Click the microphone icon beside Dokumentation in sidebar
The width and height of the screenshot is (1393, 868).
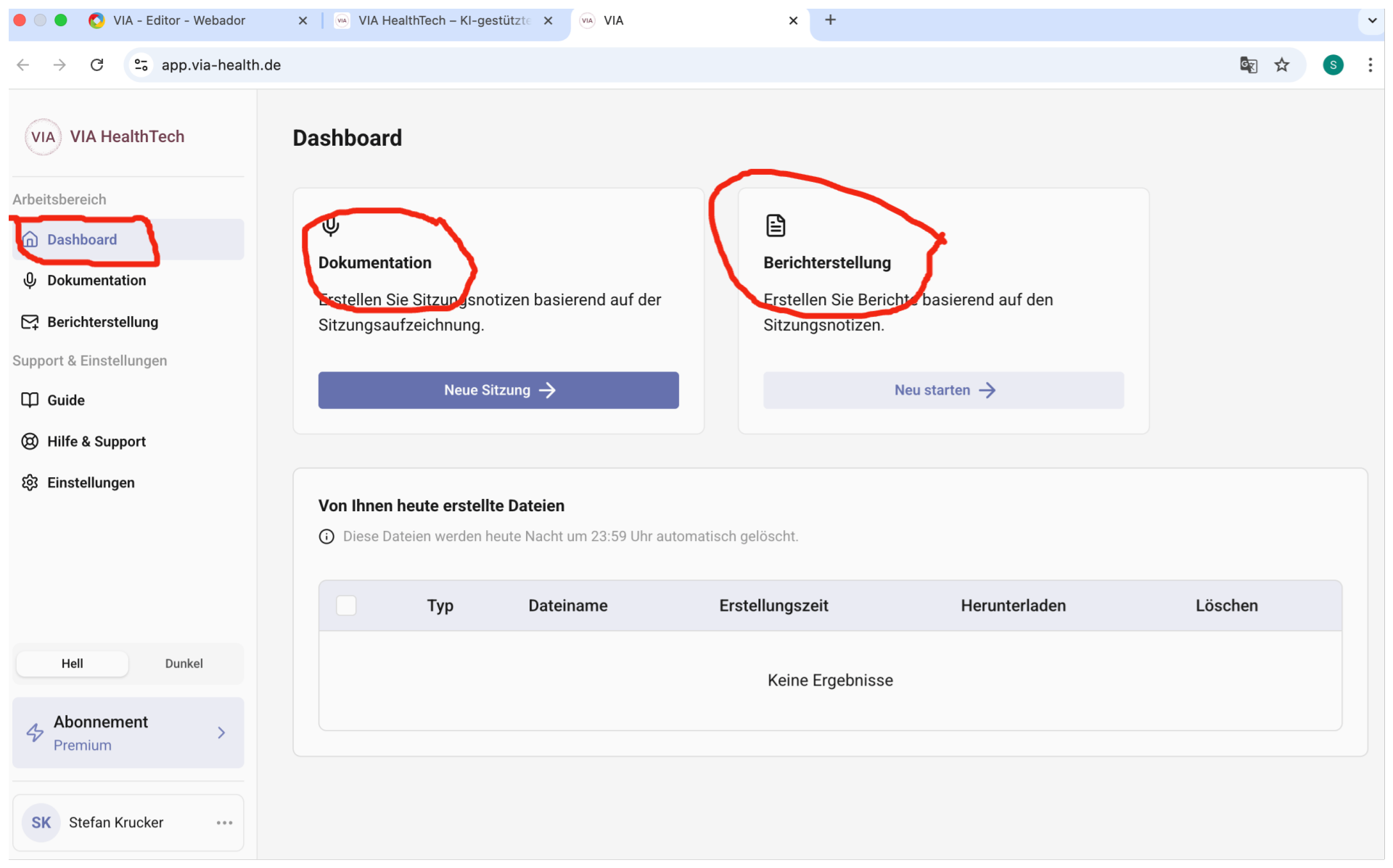(x=30, y=281)
